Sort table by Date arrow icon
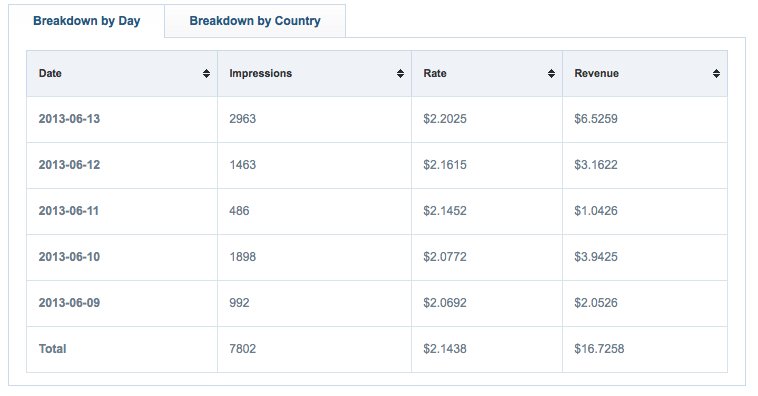The width and height of the screenshot is (758, 396). point(206,73)
